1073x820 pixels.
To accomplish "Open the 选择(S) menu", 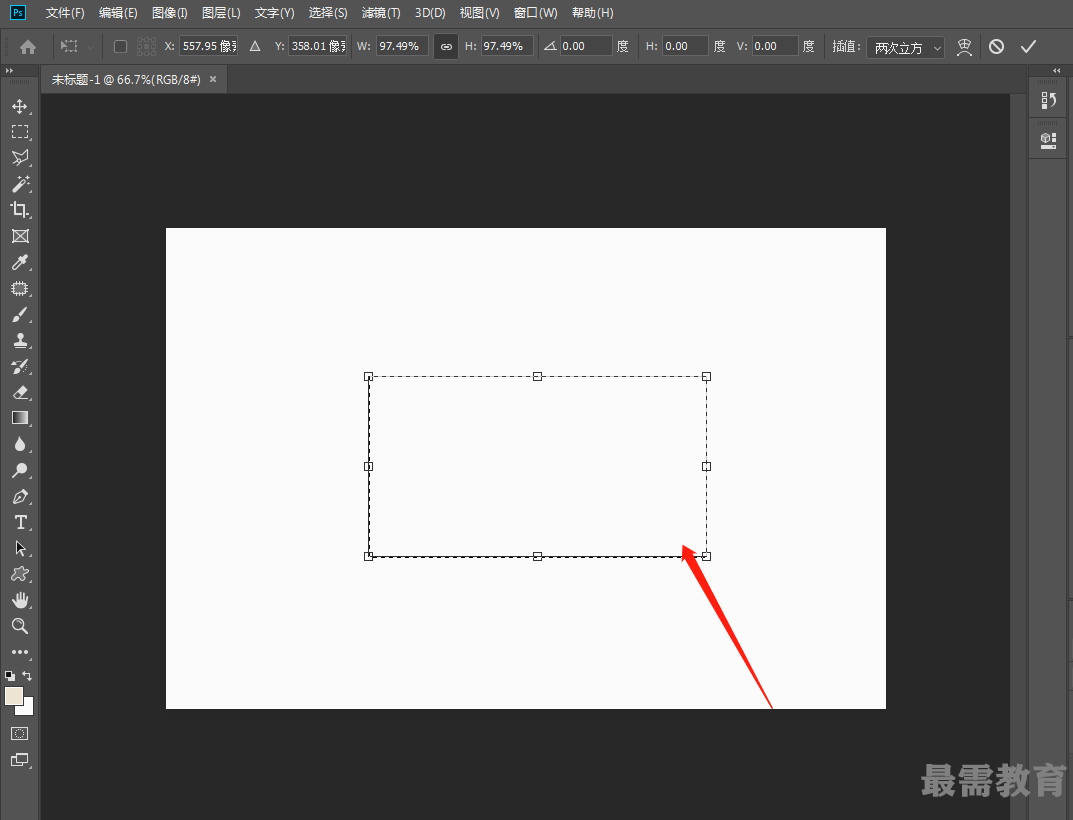I will (328, 13).
